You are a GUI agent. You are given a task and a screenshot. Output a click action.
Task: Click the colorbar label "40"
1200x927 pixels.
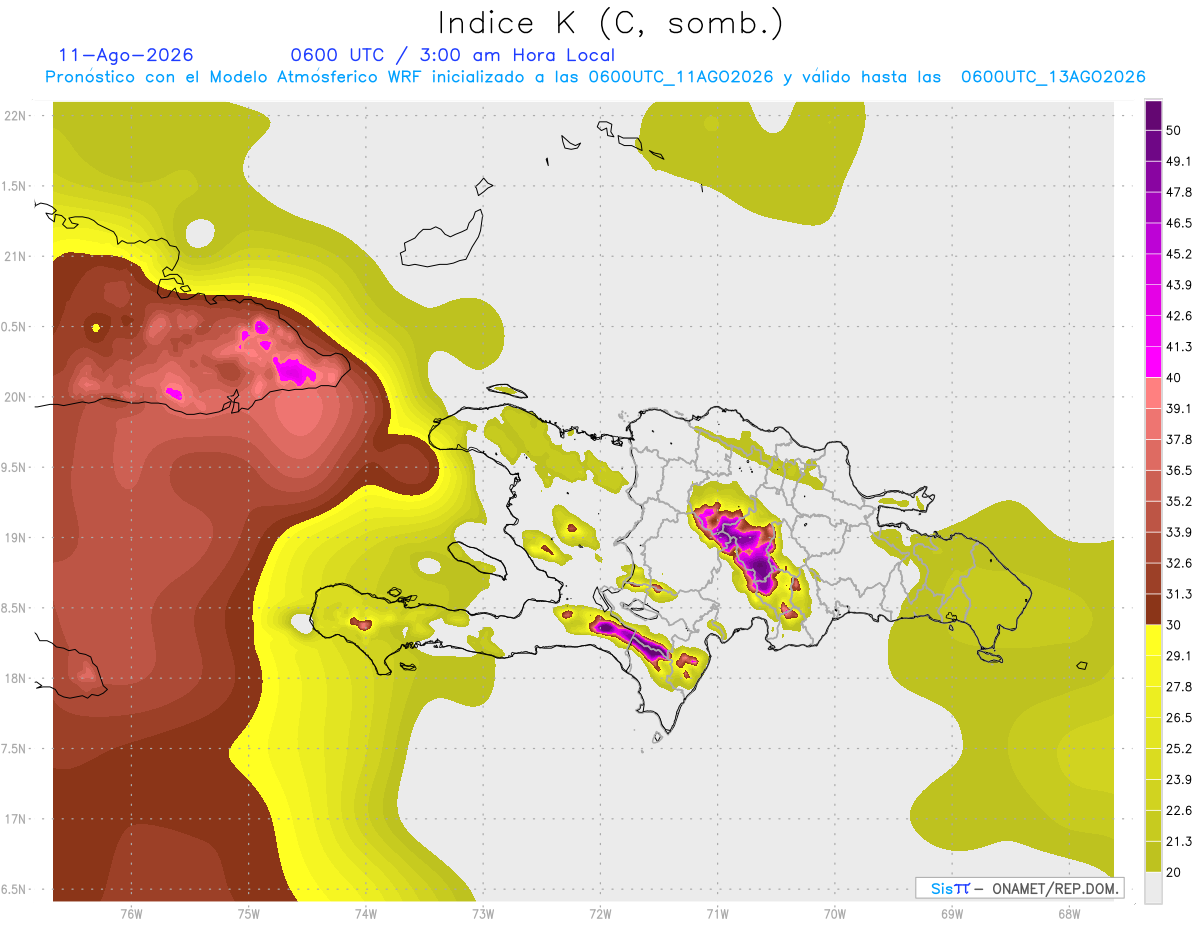[1174, 377]
